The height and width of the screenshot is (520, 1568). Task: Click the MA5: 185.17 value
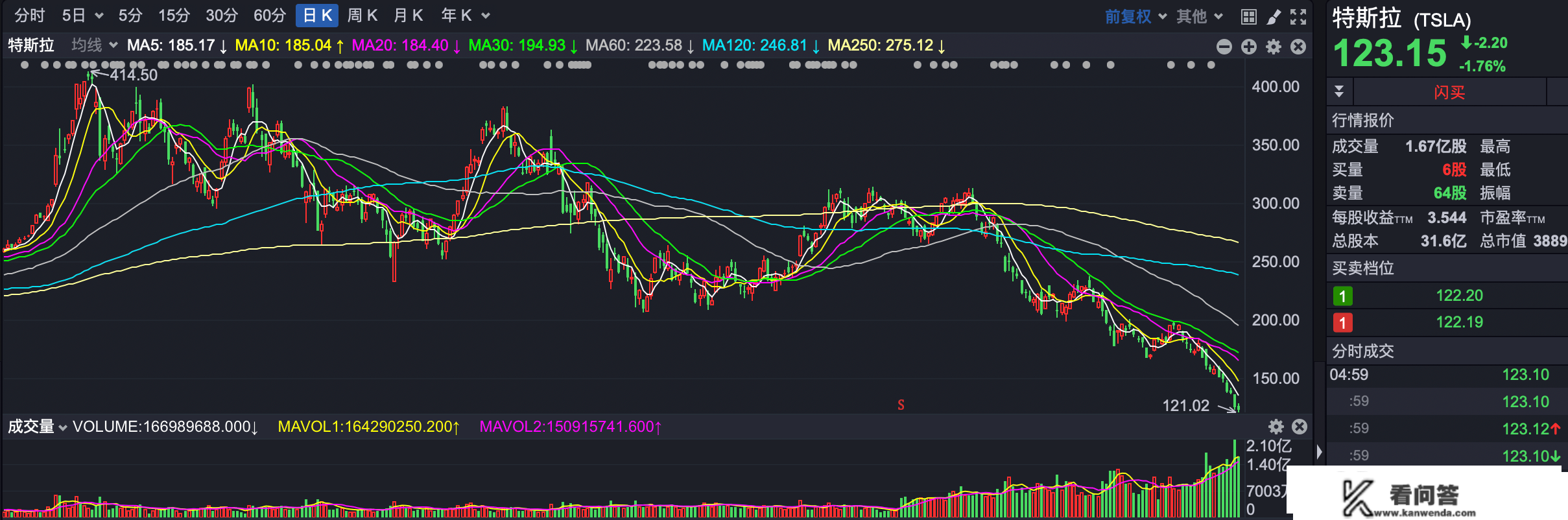tap(177, 45)
